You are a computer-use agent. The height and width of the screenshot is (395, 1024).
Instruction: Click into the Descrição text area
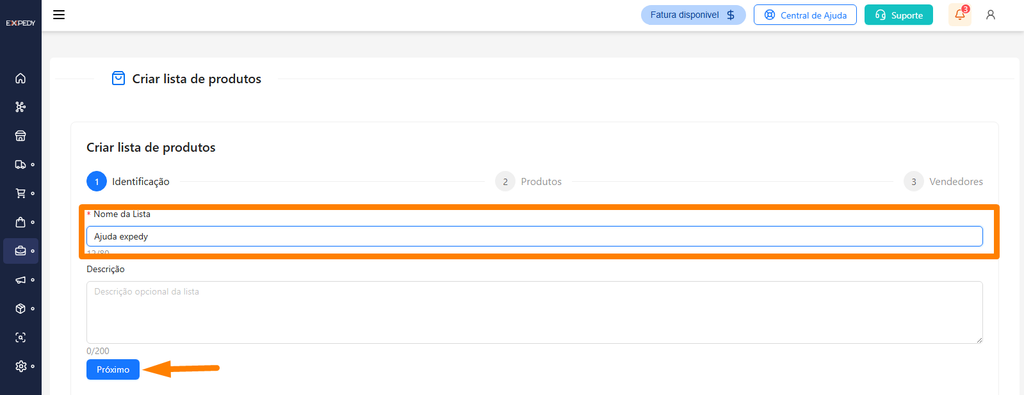point(534,312)
